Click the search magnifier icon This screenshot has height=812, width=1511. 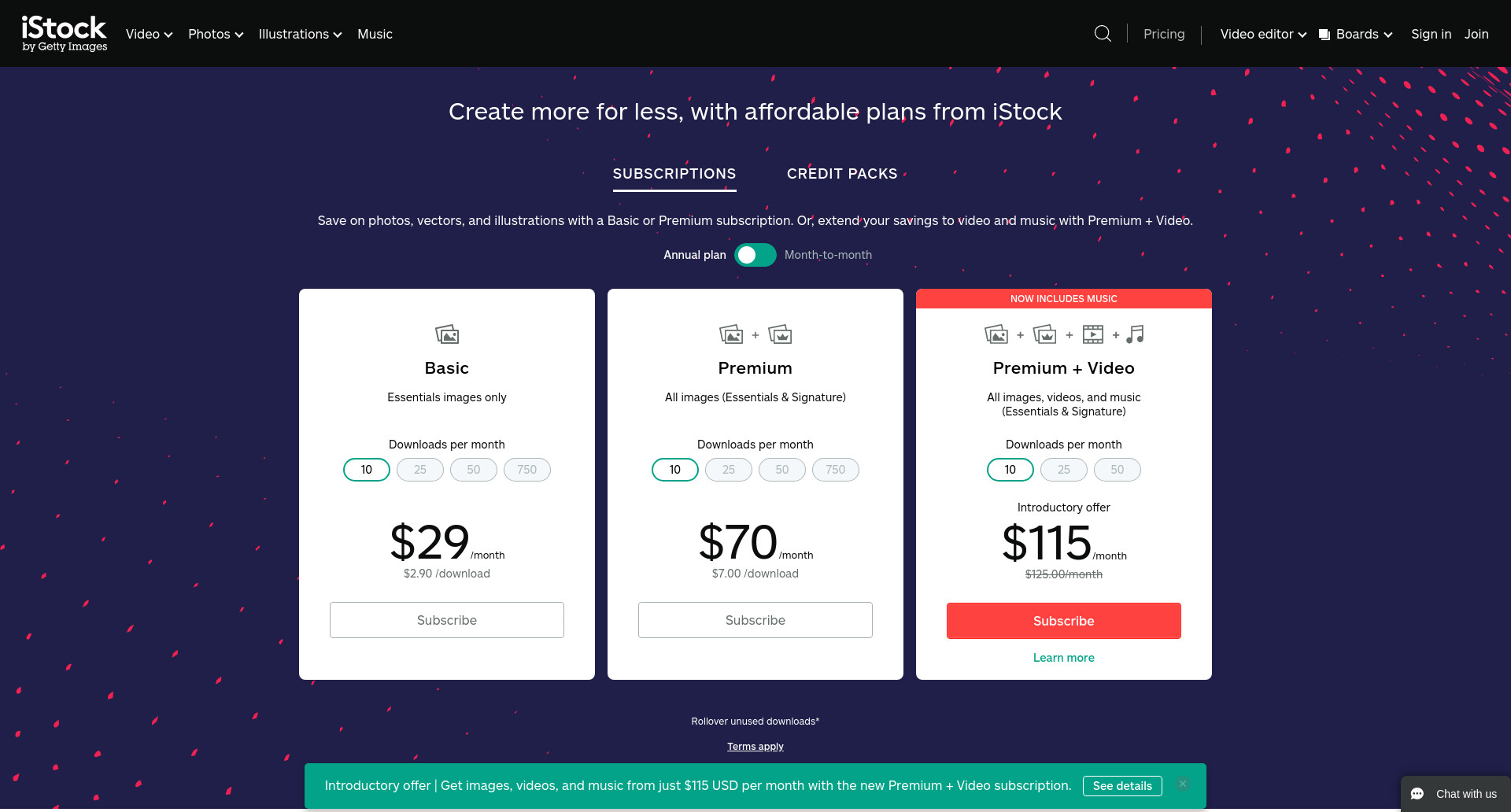tap(1103, 34)
